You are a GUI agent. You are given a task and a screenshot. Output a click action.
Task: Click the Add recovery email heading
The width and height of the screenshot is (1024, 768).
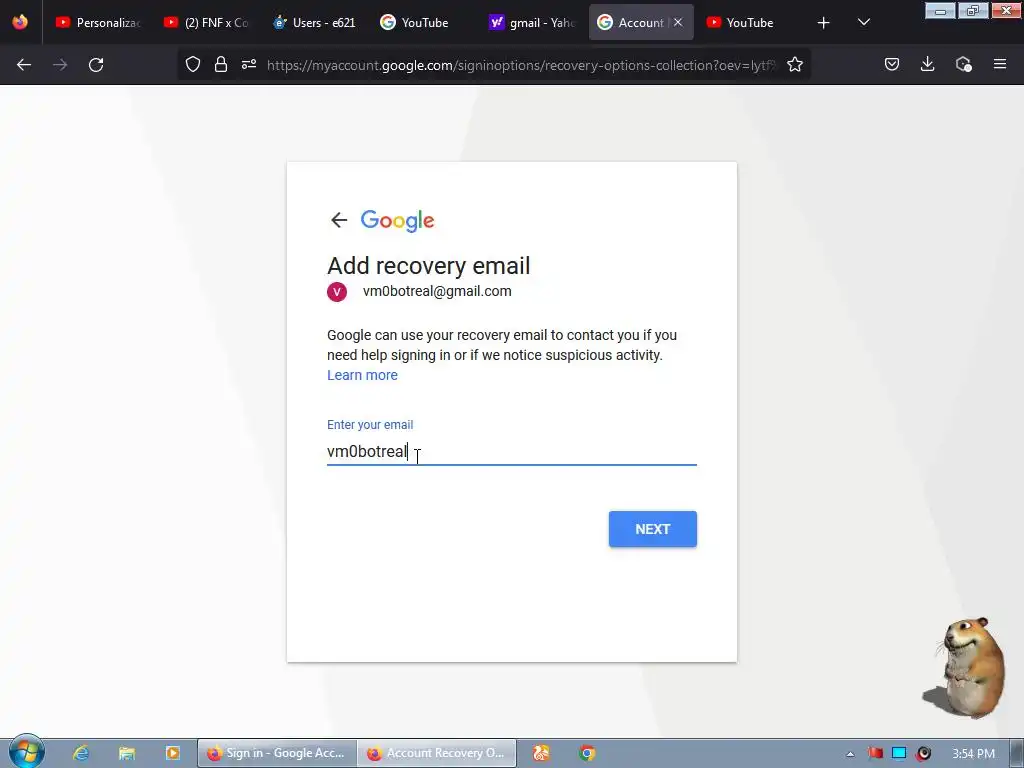(x=428, y=266)
